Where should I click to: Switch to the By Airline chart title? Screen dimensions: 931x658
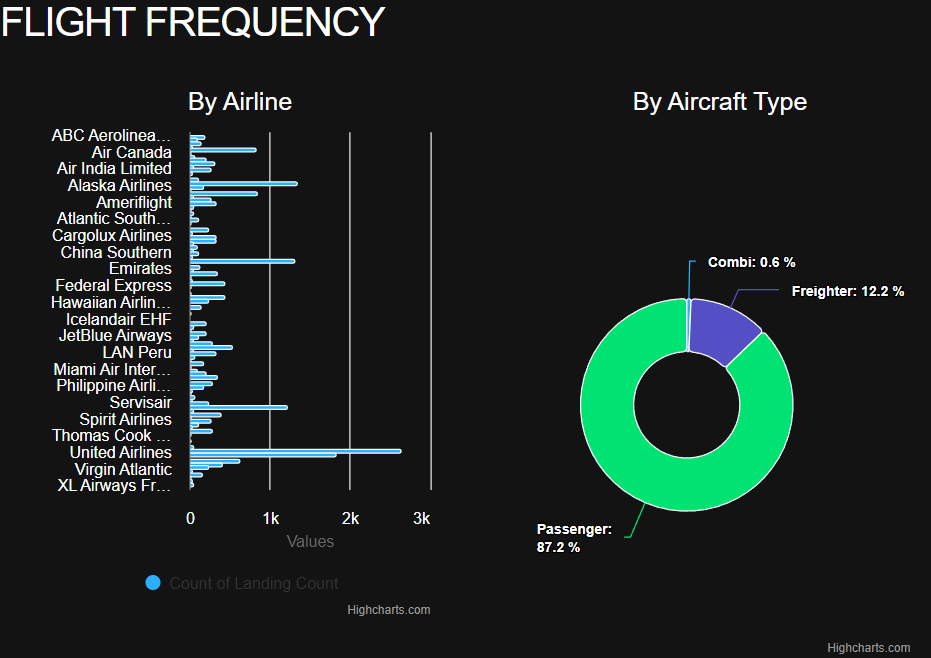click(240, 101)
